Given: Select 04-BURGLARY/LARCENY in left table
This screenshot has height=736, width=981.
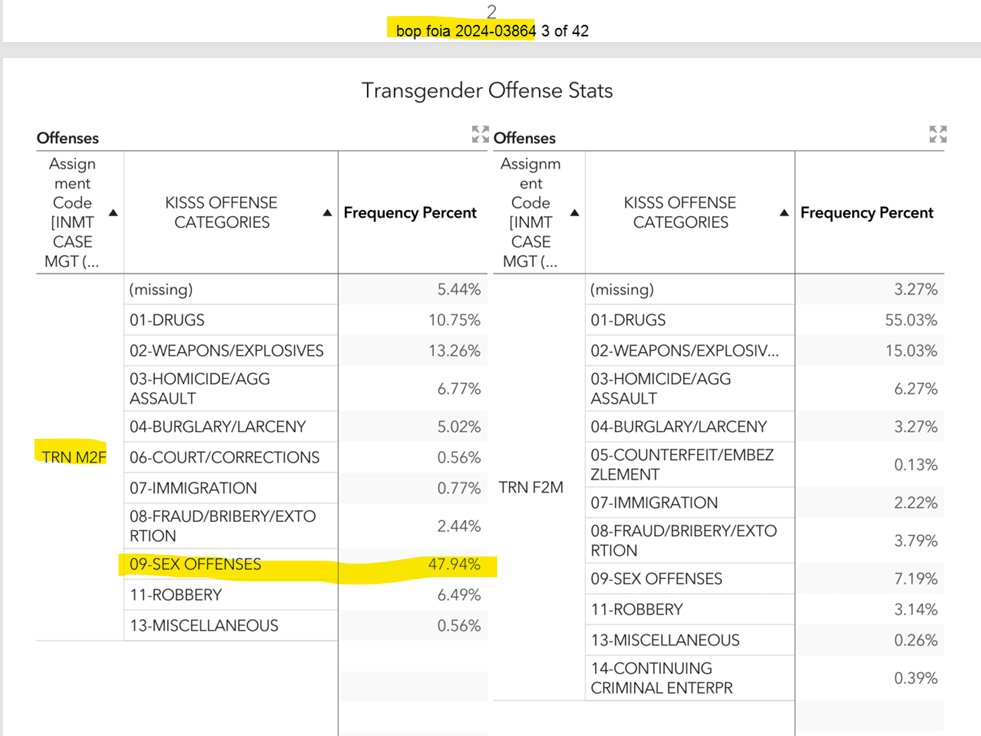Looking at the screenshot, I should [x=218, y=427].
